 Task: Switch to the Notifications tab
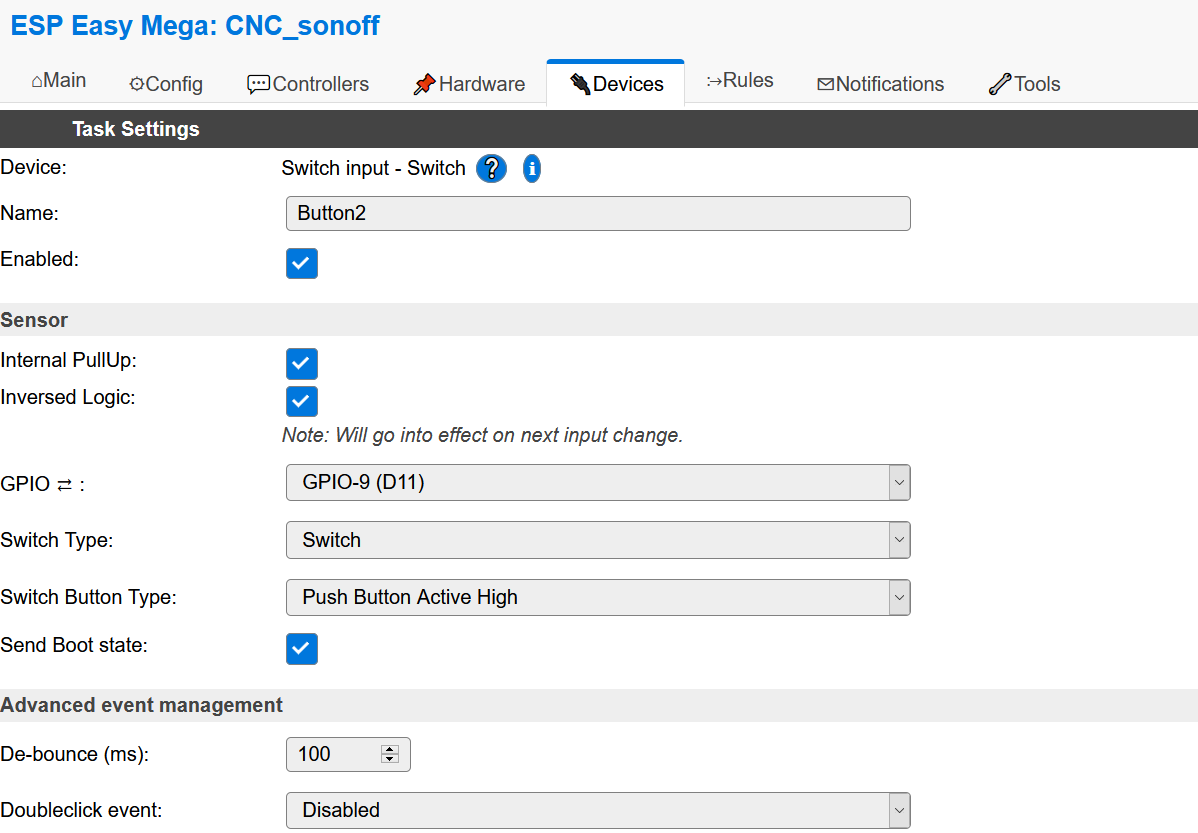pyautogui.click(x=880, y=84)
